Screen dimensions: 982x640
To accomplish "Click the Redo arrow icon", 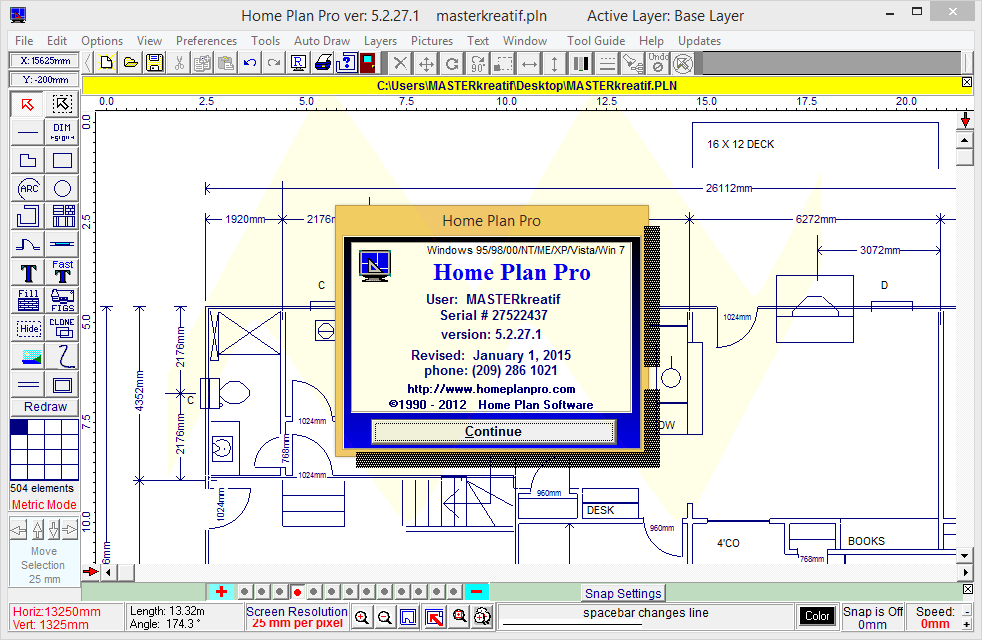I will point(274,63).
